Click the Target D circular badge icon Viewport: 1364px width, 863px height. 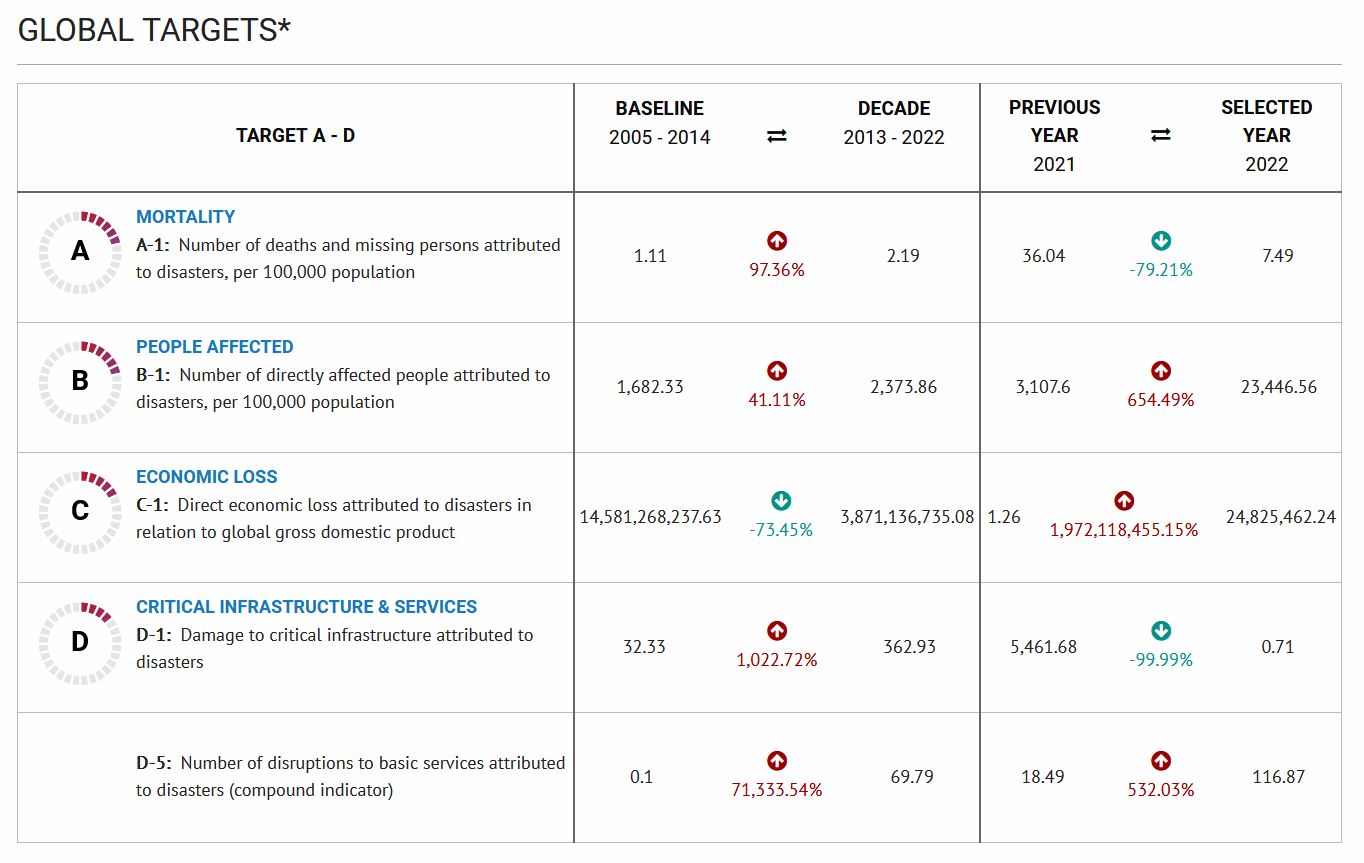click(x=80, y=642)
